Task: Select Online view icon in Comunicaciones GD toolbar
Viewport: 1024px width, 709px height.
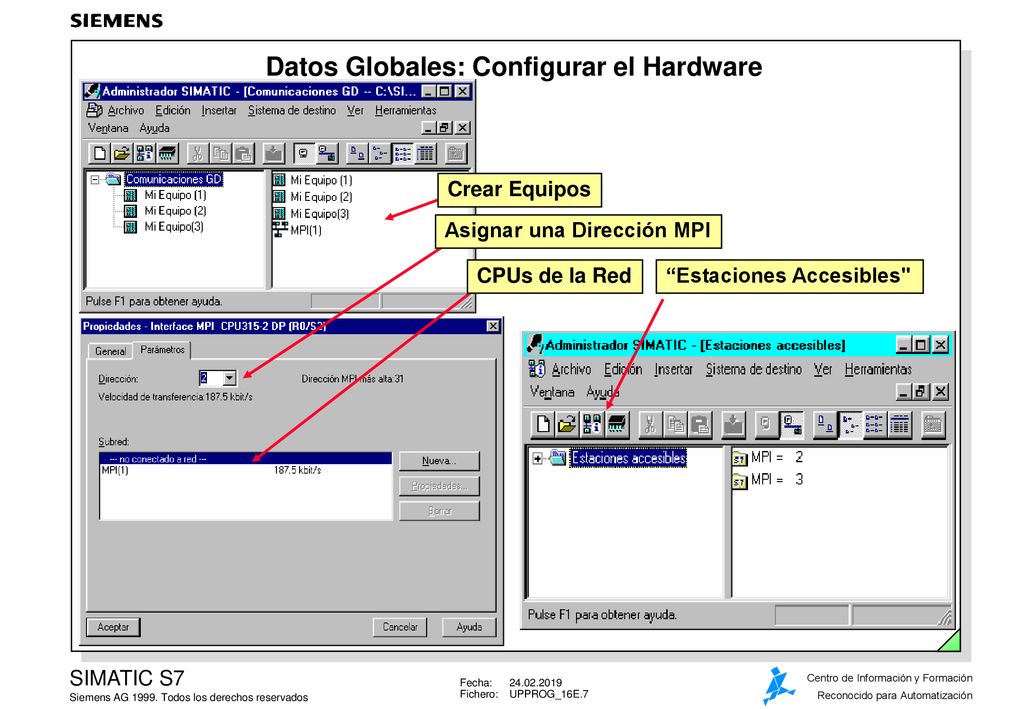Action: 326,153
